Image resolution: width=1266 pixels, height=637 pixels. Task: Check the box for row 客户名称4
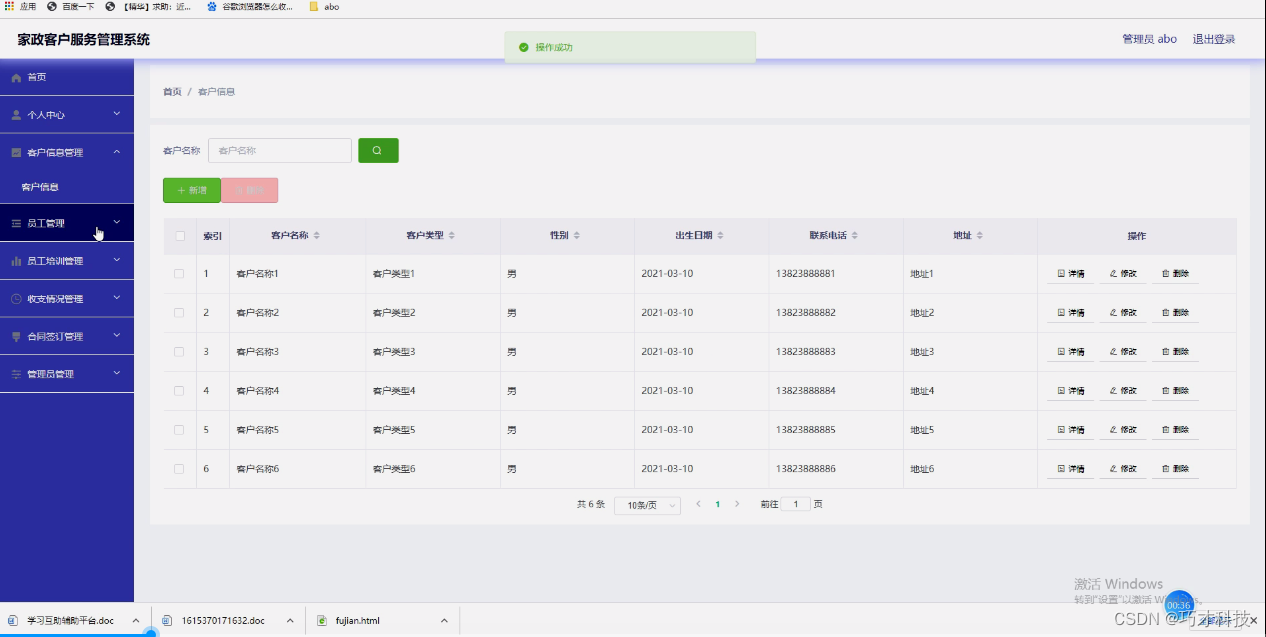[x=180, y=390]
